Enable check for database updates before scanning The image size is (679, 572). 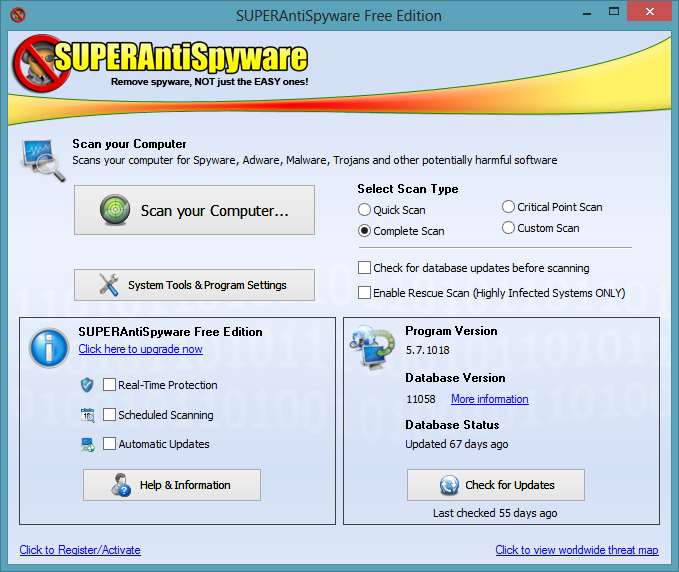[x=365, y=268]
